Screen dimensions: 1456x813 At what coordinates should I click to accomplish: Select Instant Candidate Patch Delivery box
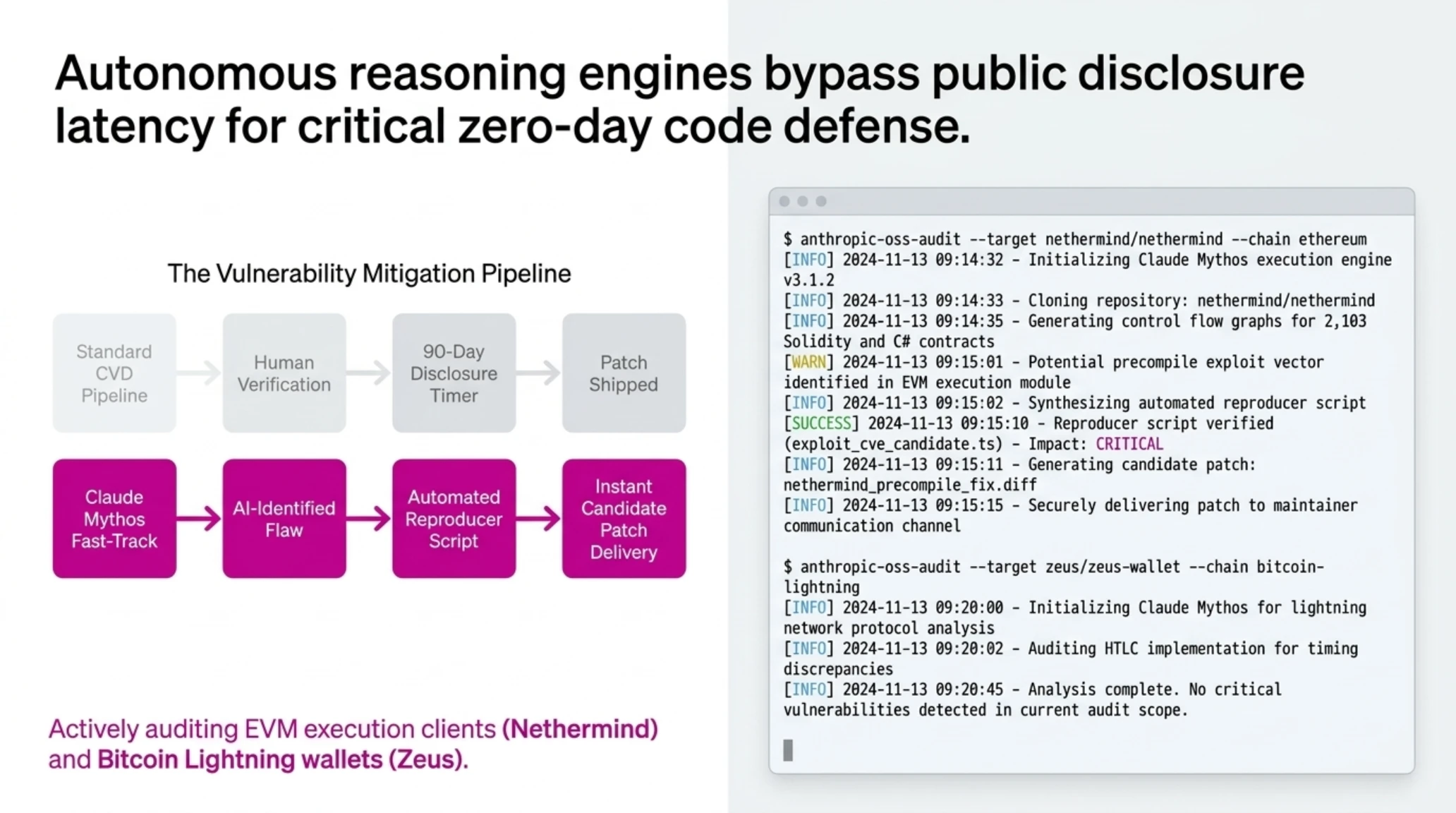[624, 519]
